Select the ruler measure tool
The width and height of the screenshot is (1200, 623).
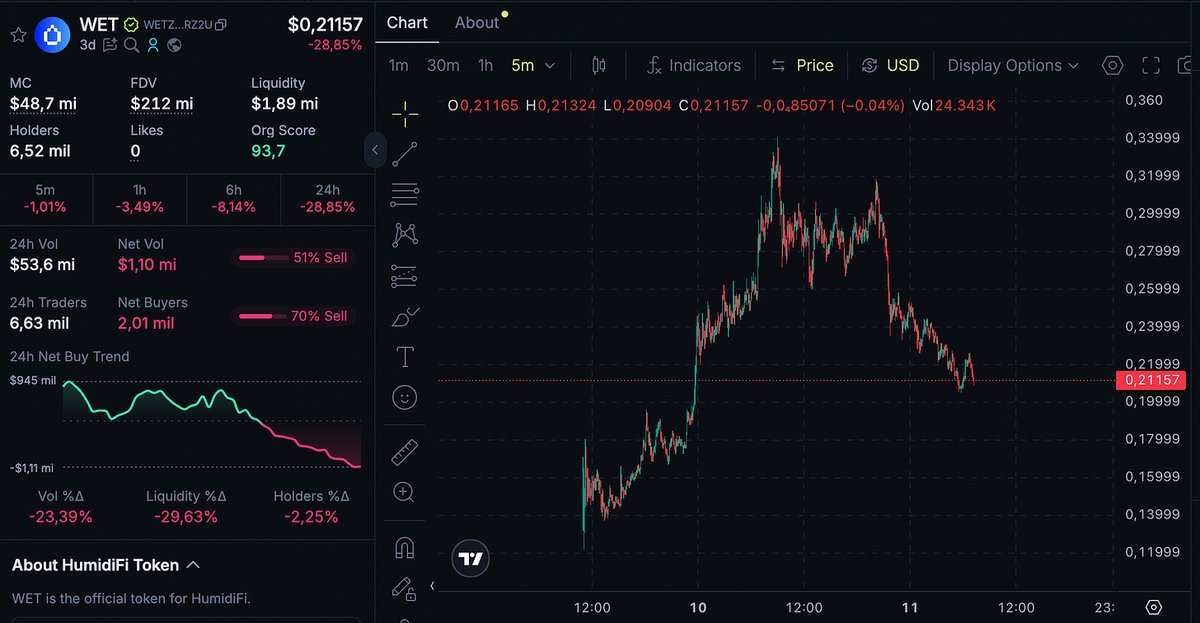(x=405, y=452)
